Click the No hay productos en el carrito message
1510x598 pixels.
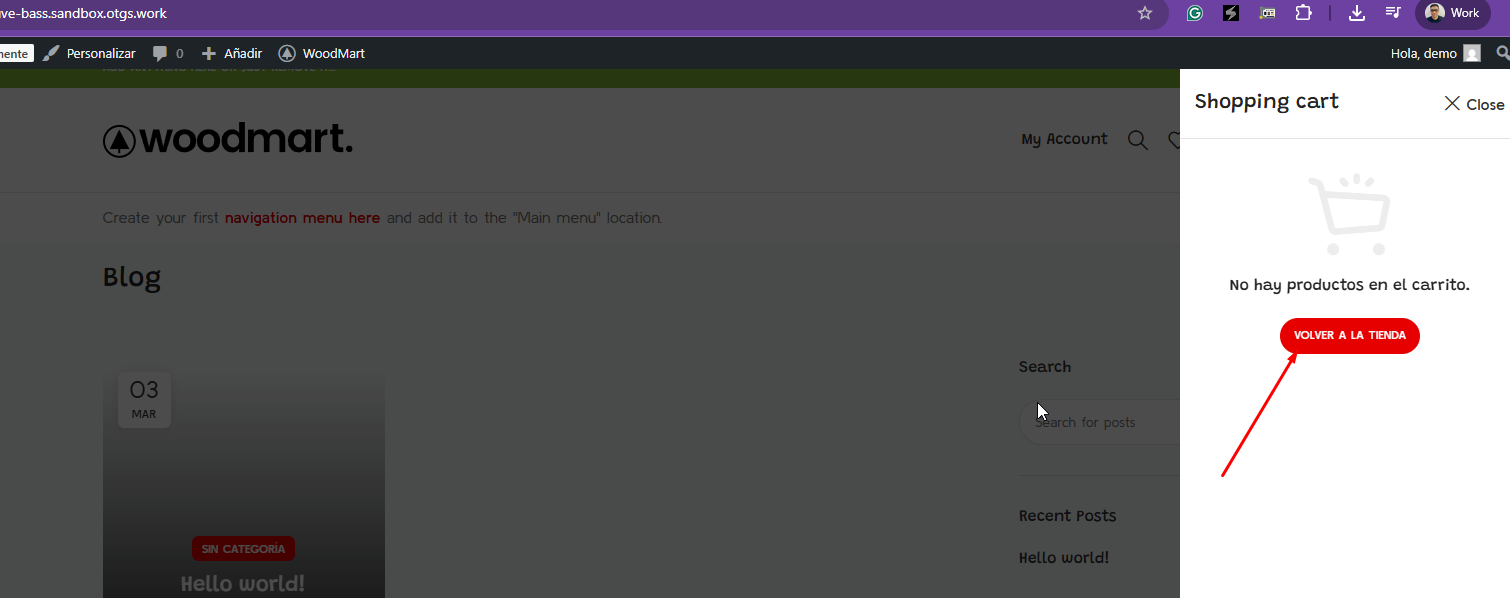1349,285
